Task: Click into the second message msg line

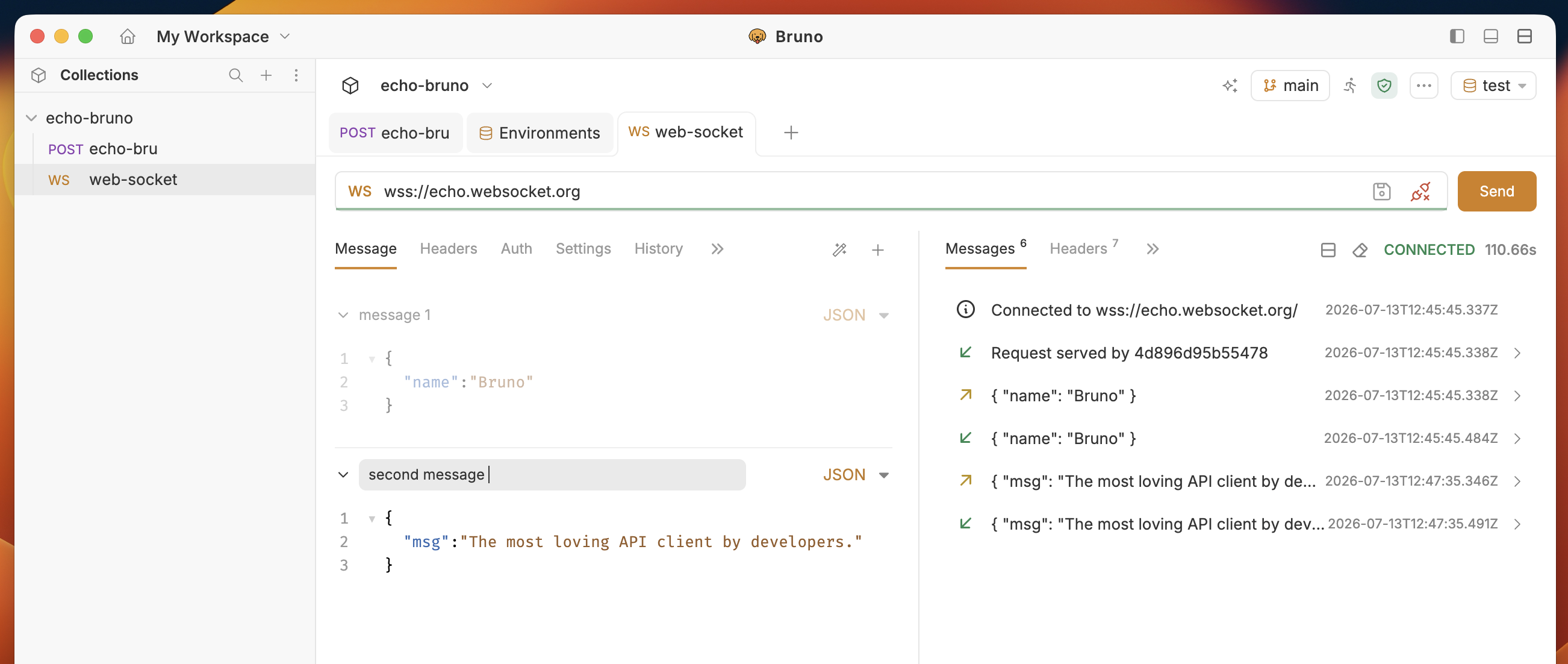Action: click(633, 542)
